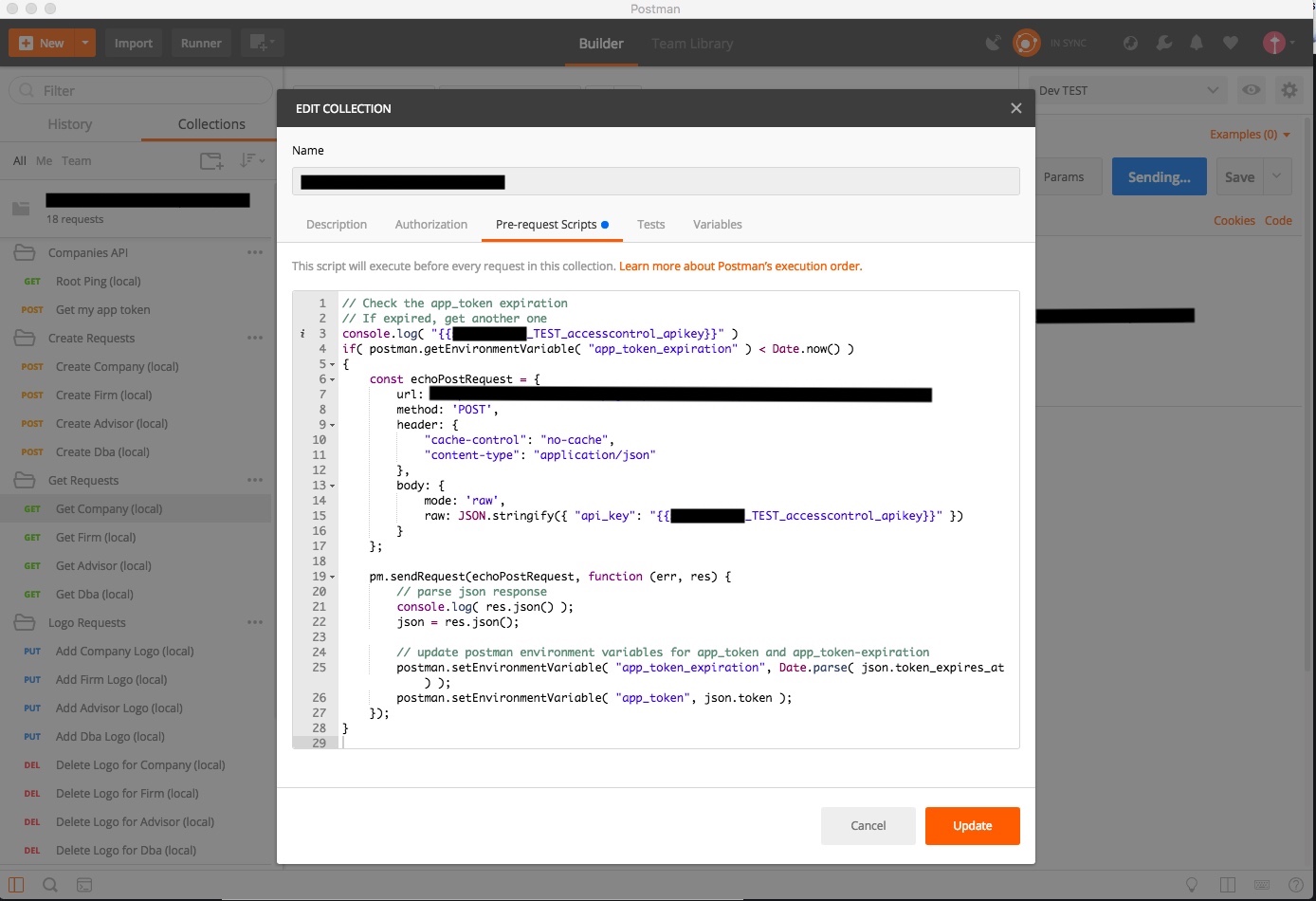Select Create Firm (local) request
This screenshot has width=1316, height=901.
click(104, 395)
